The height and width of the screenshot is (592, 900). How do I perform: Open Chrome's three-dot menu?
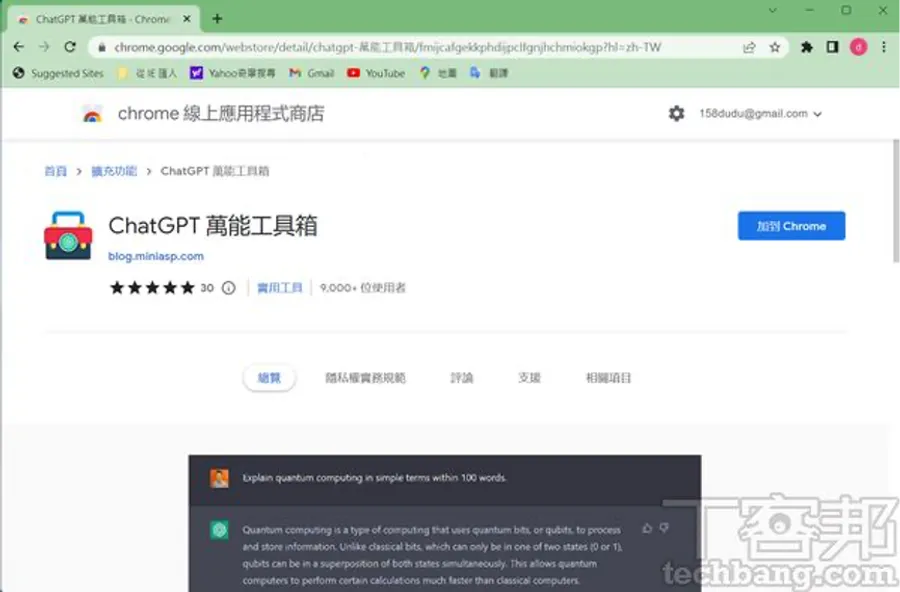[x=884, y=48]
